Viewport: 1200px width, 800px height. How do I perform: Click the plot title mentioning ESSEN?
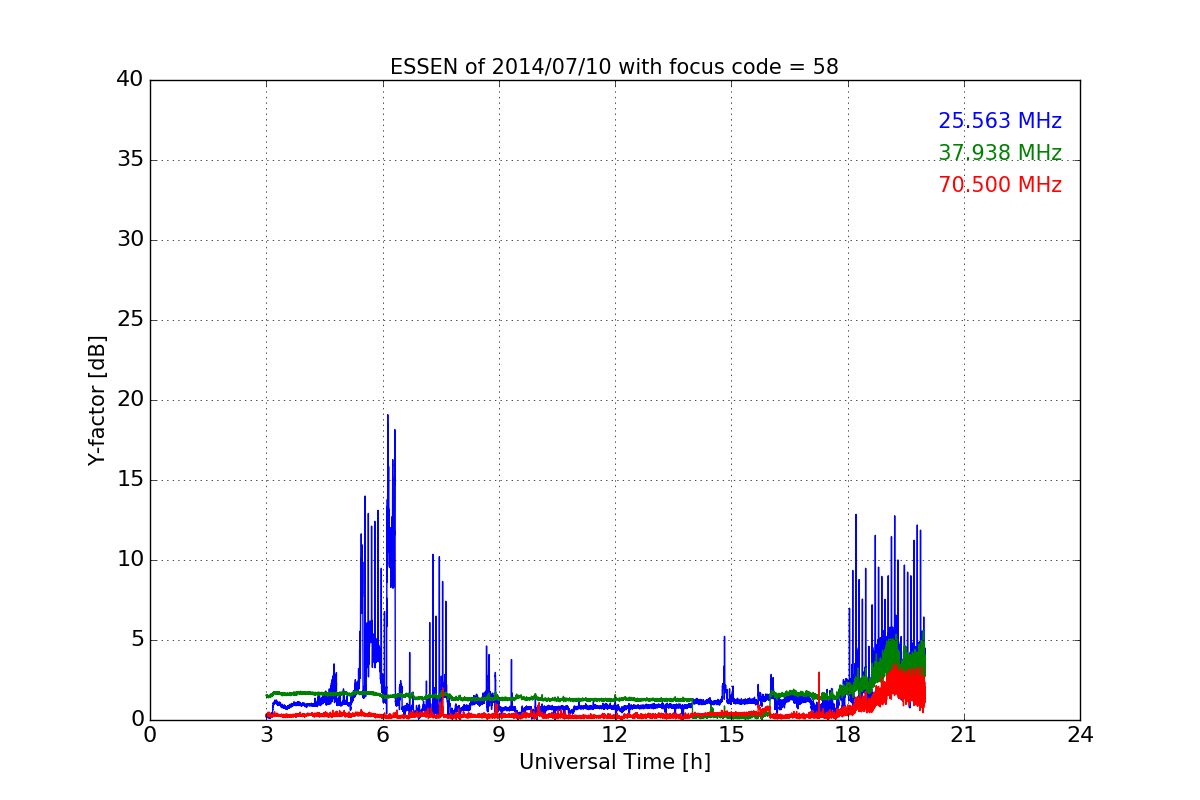coord(614,67)
